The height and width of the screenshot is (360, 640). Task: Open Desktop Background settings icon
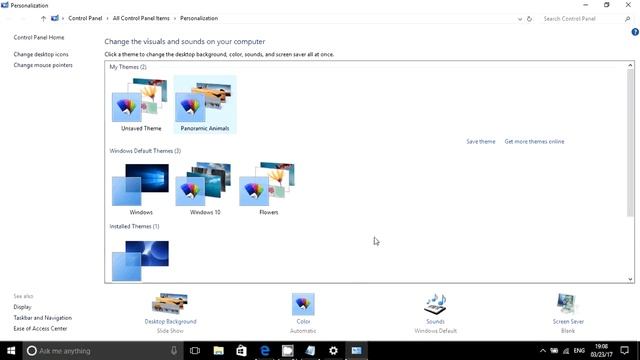(170, 304)
